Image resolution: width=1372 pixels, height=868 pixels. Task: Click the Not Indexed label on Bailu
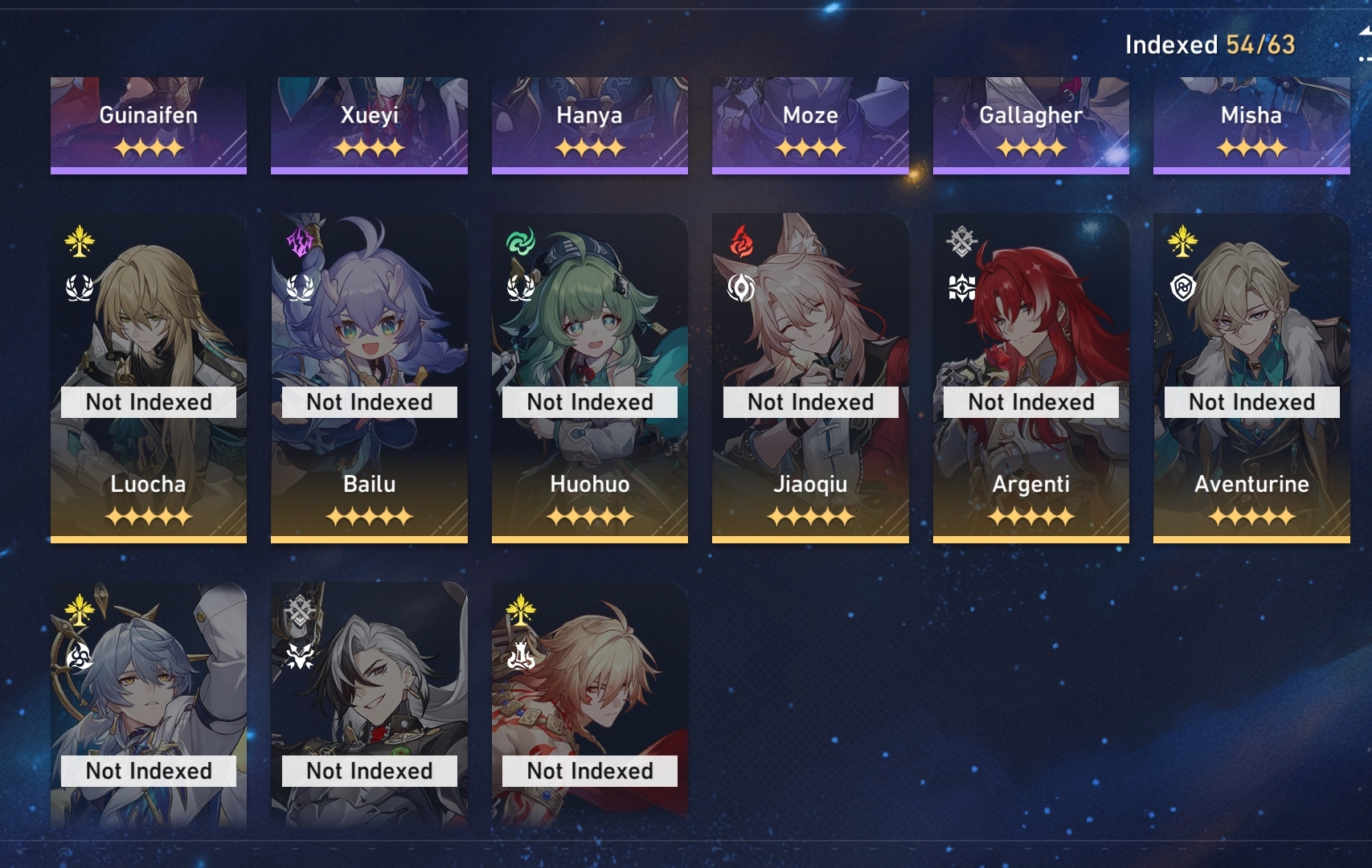coord(370,402)
